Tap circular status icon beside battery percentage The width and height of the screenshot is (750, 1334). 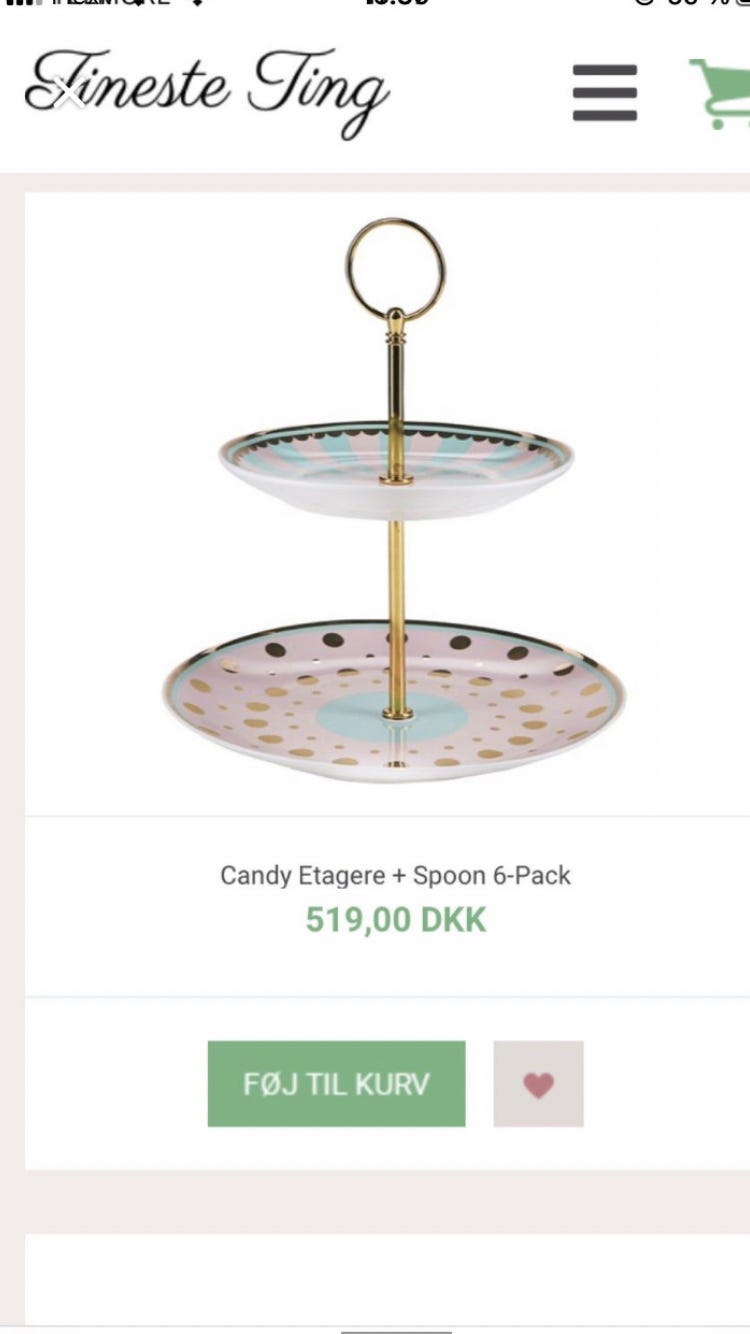[x=645, y=3]
